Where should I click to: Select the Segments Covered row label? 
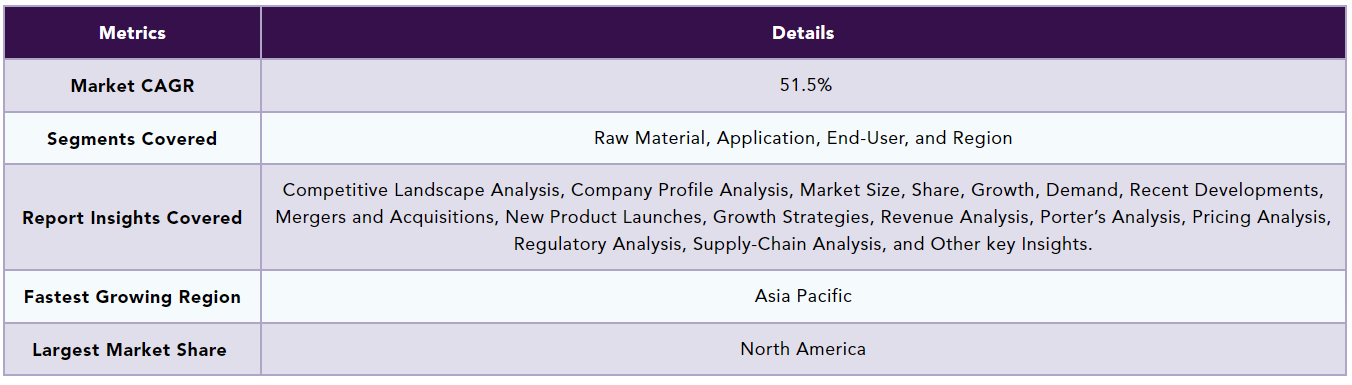tap(132, 139)
